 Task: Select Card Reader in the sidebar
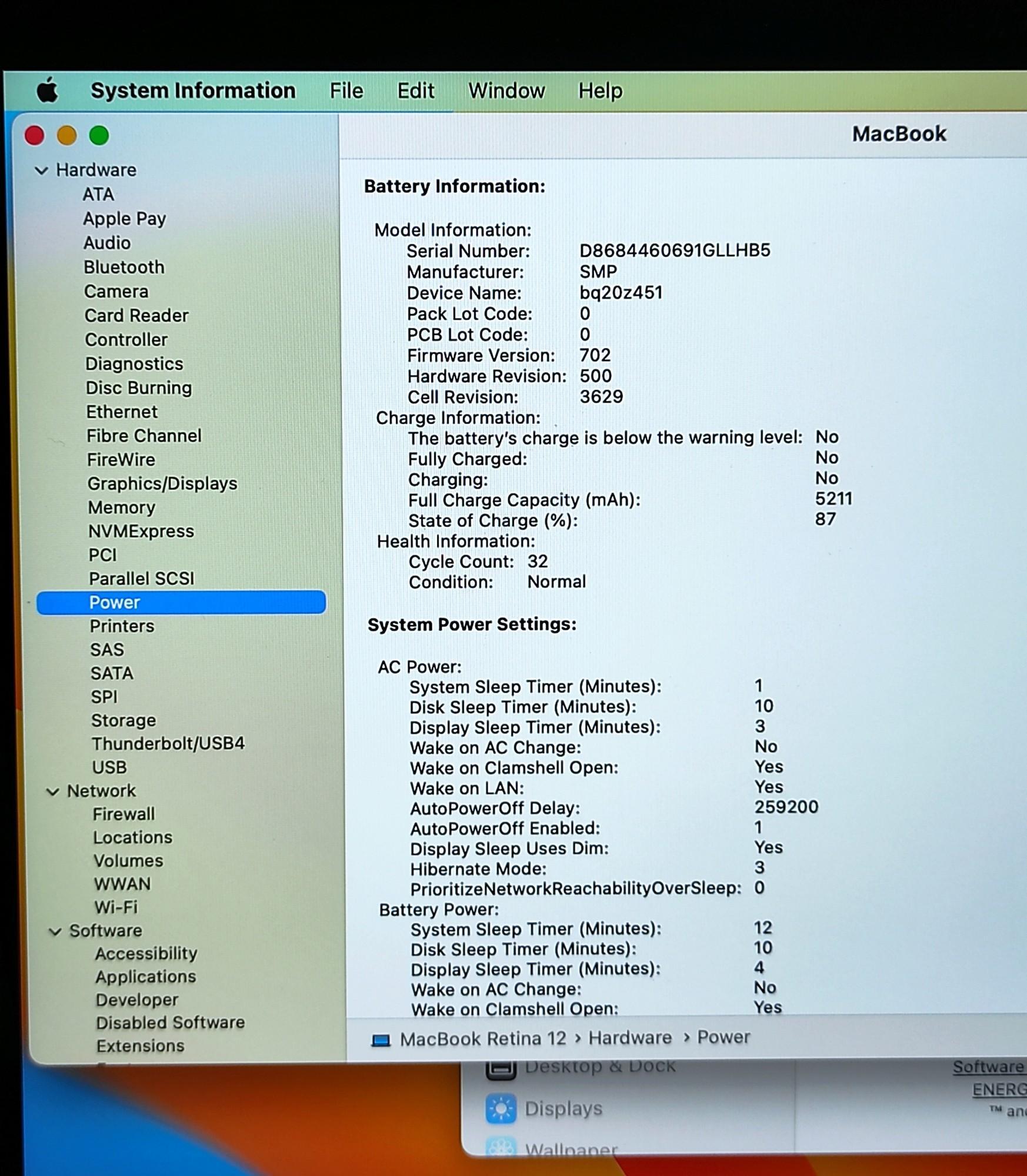[x=136, y=316]
